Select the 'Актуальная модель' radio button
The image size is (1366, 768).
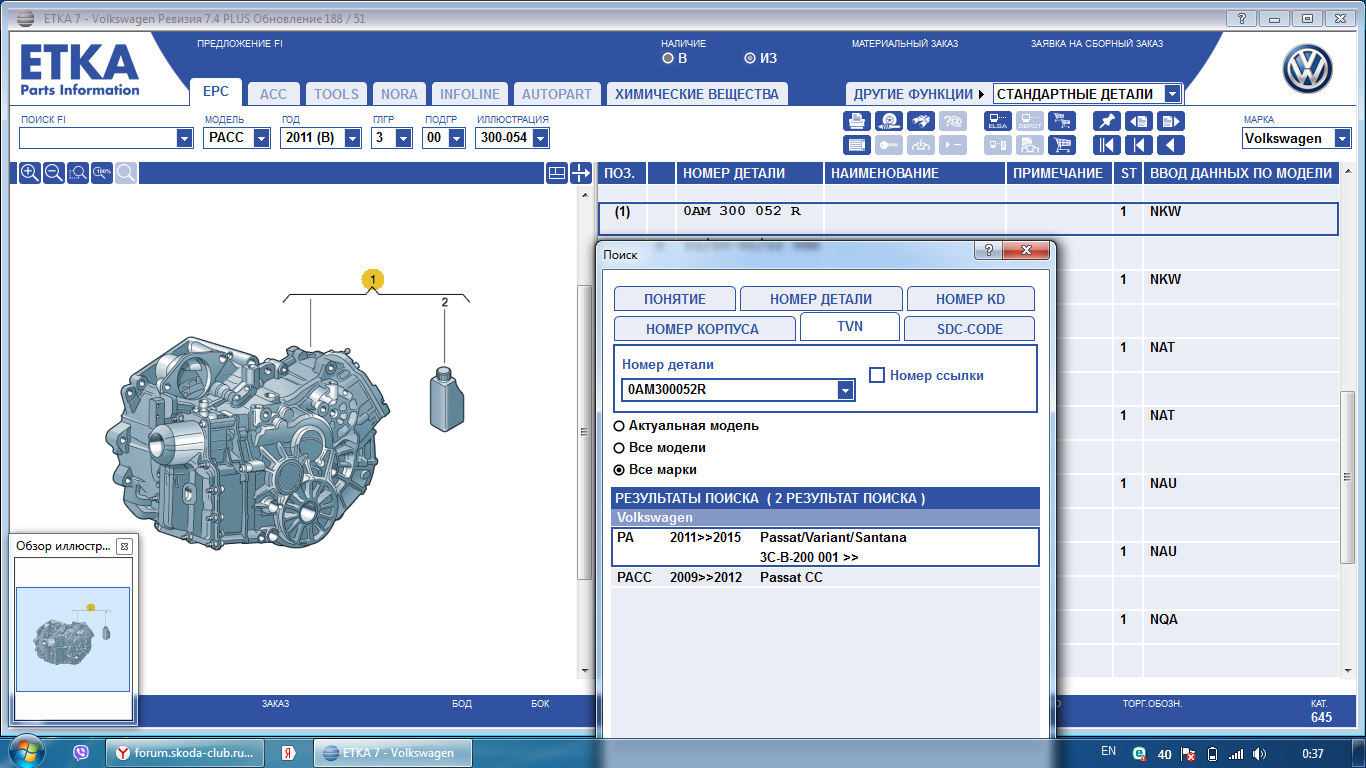coord(619,426)
